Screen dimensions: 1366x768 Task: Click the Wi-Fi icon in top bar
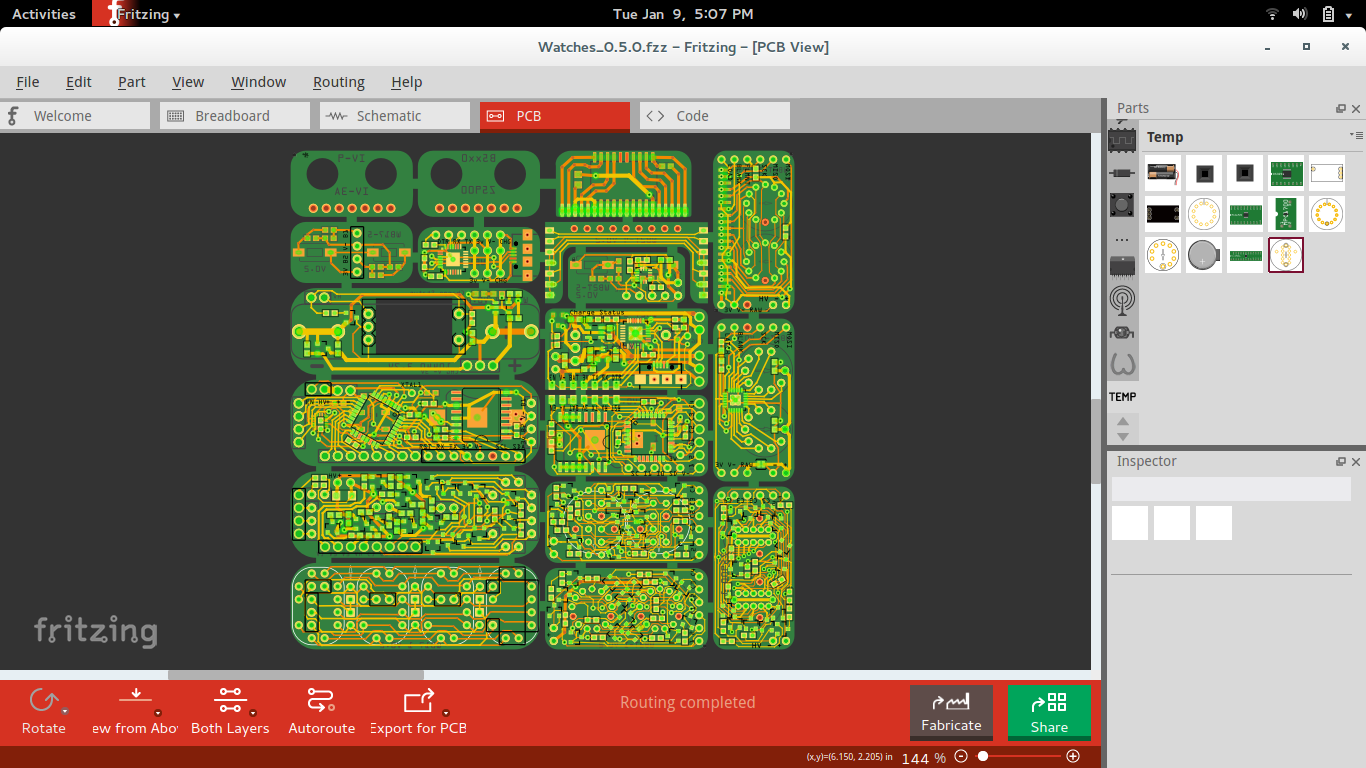[x=1273, y=14]
